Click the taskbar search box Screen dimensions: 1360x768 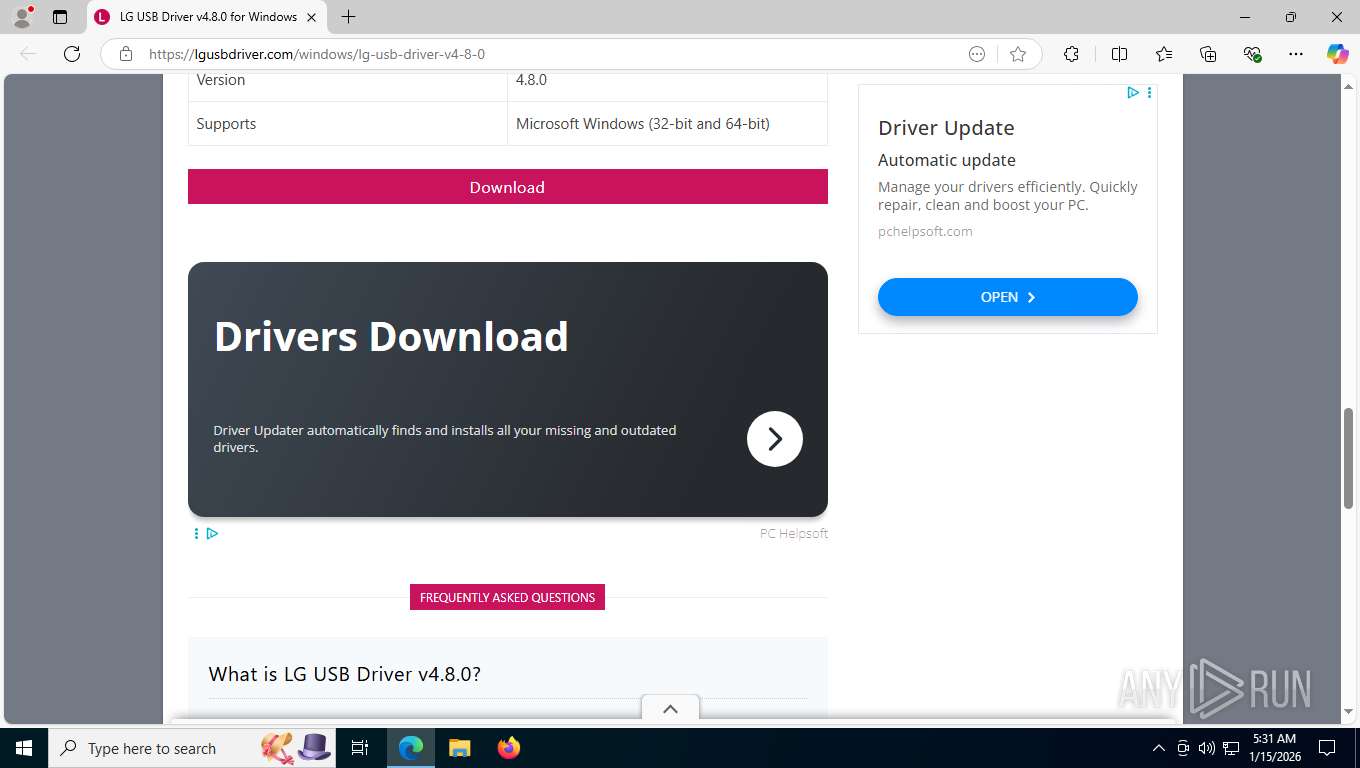(192, 748)
